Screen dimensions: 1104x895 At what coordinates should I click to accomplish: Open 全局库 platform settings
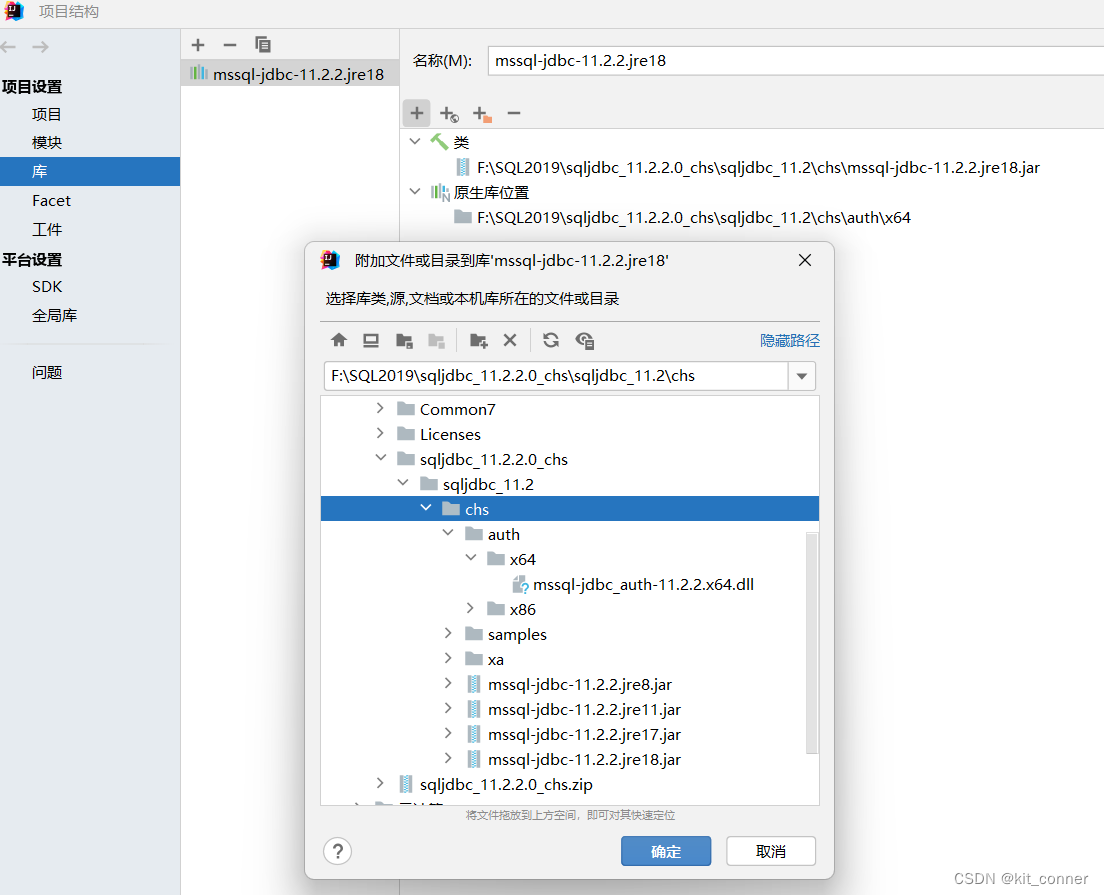coord(54,315)
